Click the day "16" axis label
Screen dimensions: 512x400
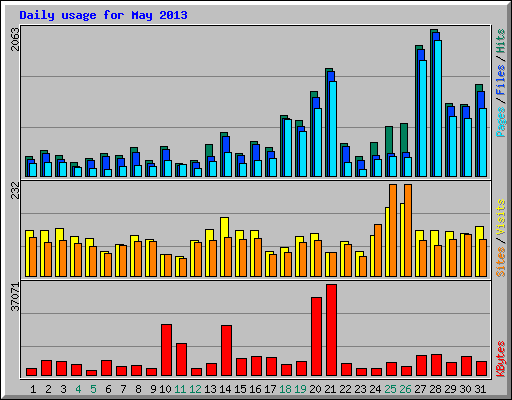255,389
